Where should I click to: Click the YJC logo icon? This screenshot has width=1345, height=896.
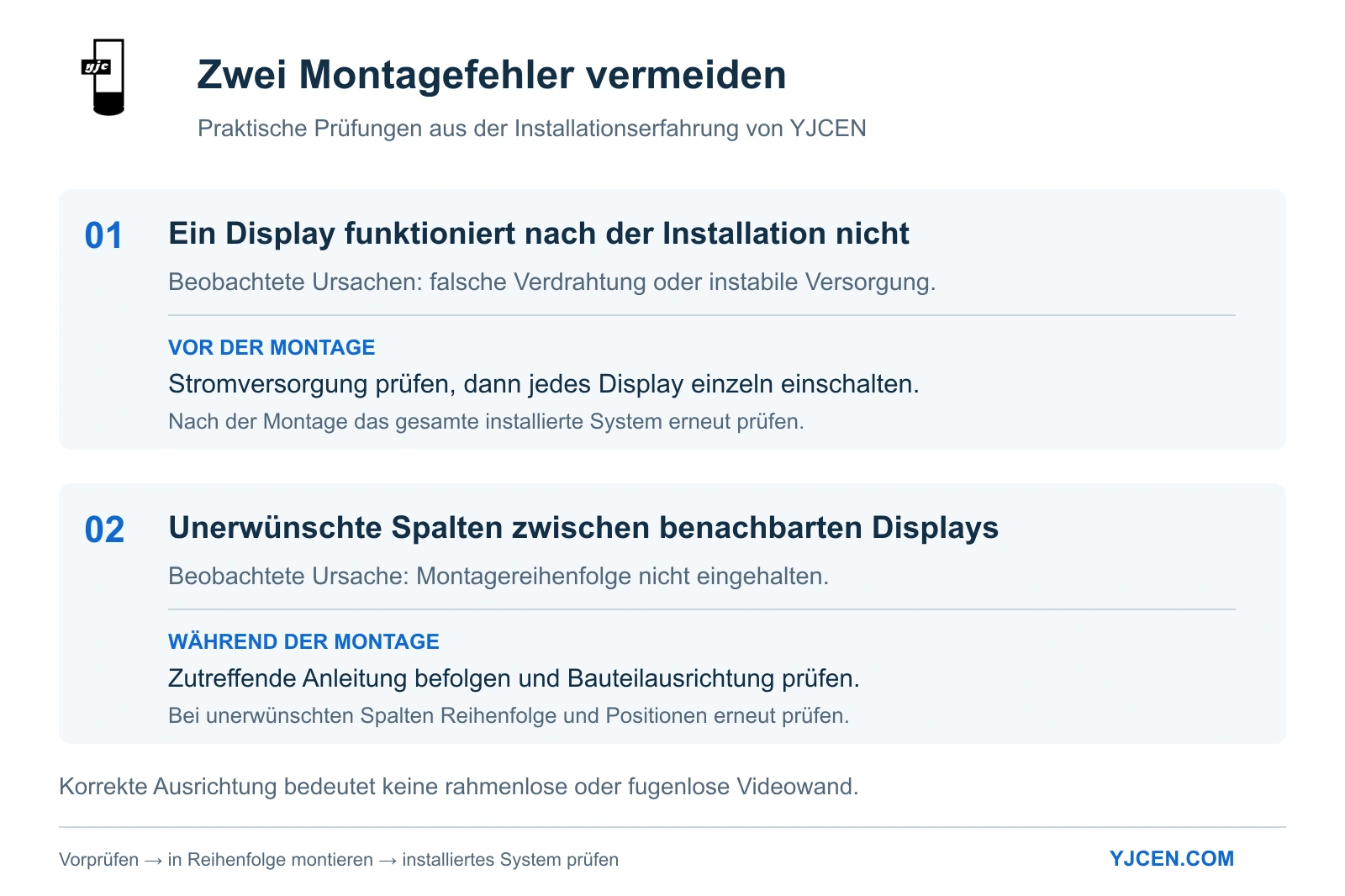(x=103, y=76)
